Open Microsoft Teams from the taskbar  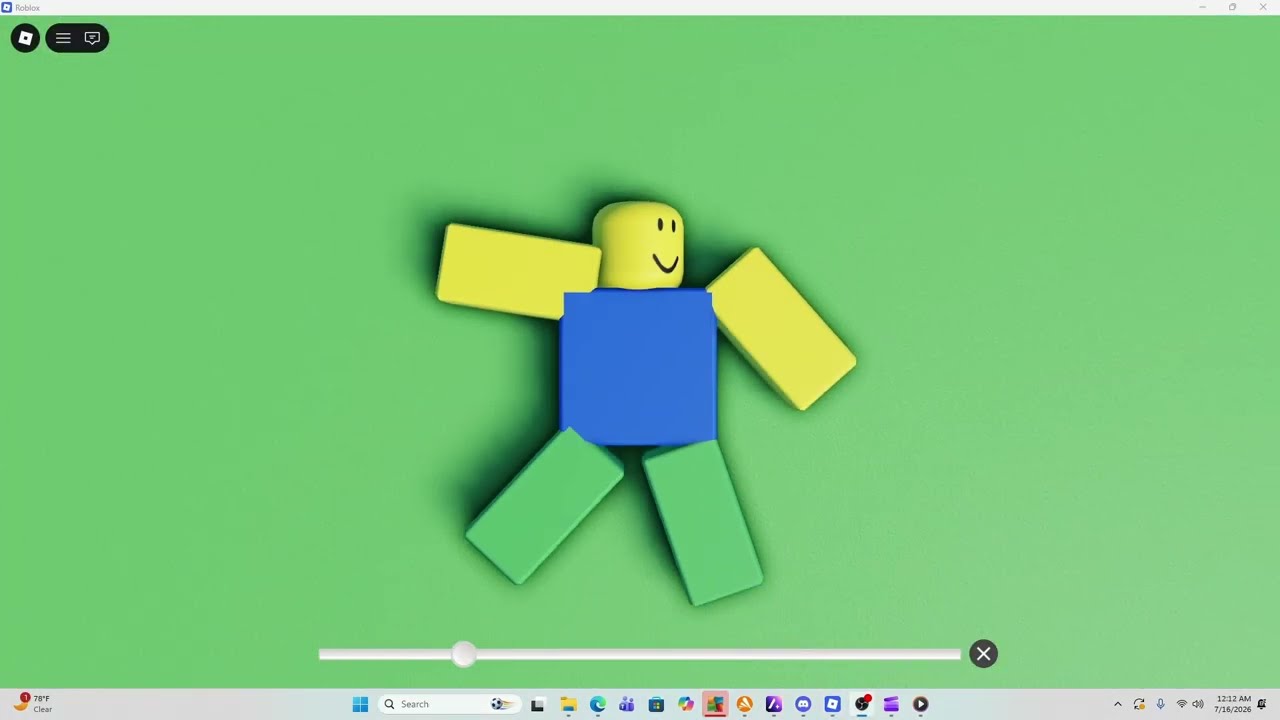[x=627, y=704]
